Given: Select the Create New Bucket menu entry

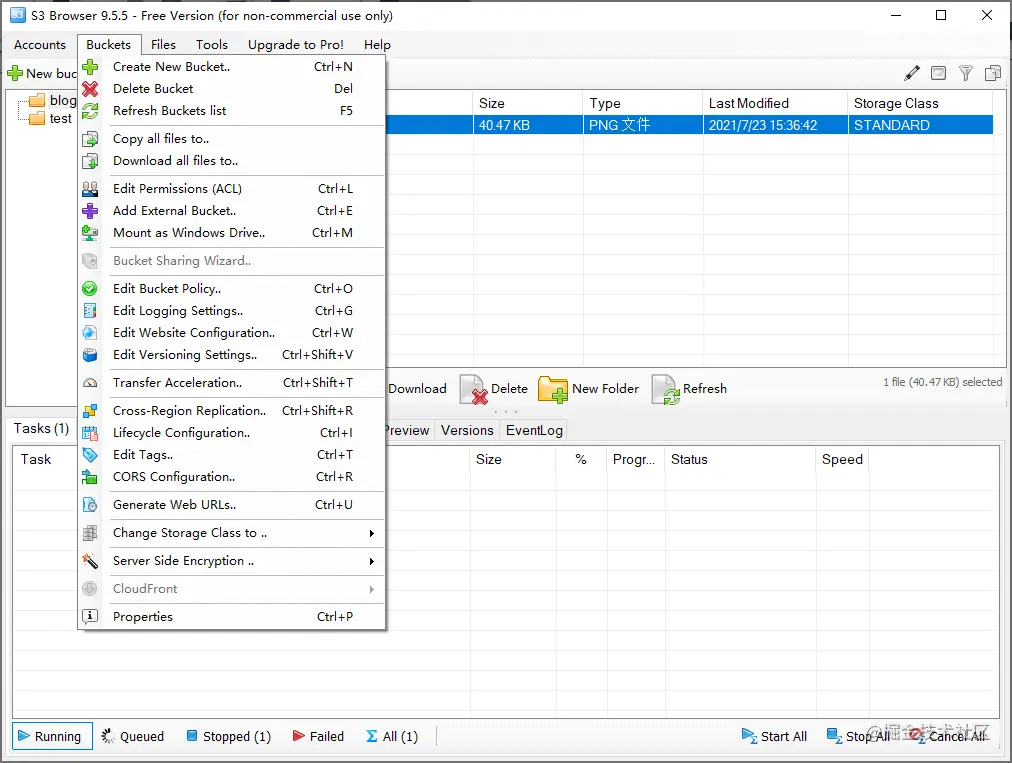Looking at the screenshot, I should coord(232,66).
